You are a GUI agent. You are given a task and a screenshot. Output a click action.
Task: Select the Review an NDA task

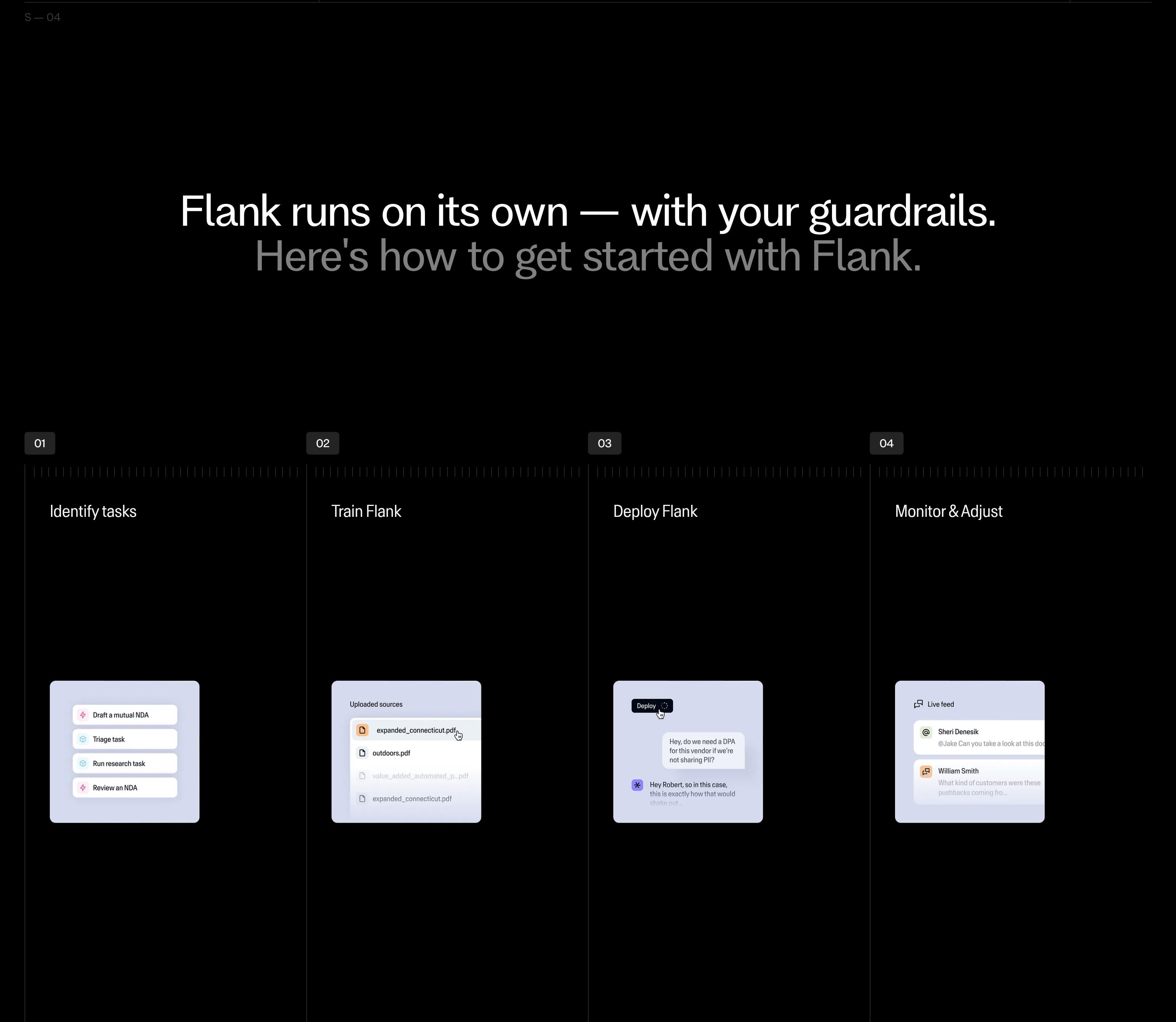[x=125, y=788]
